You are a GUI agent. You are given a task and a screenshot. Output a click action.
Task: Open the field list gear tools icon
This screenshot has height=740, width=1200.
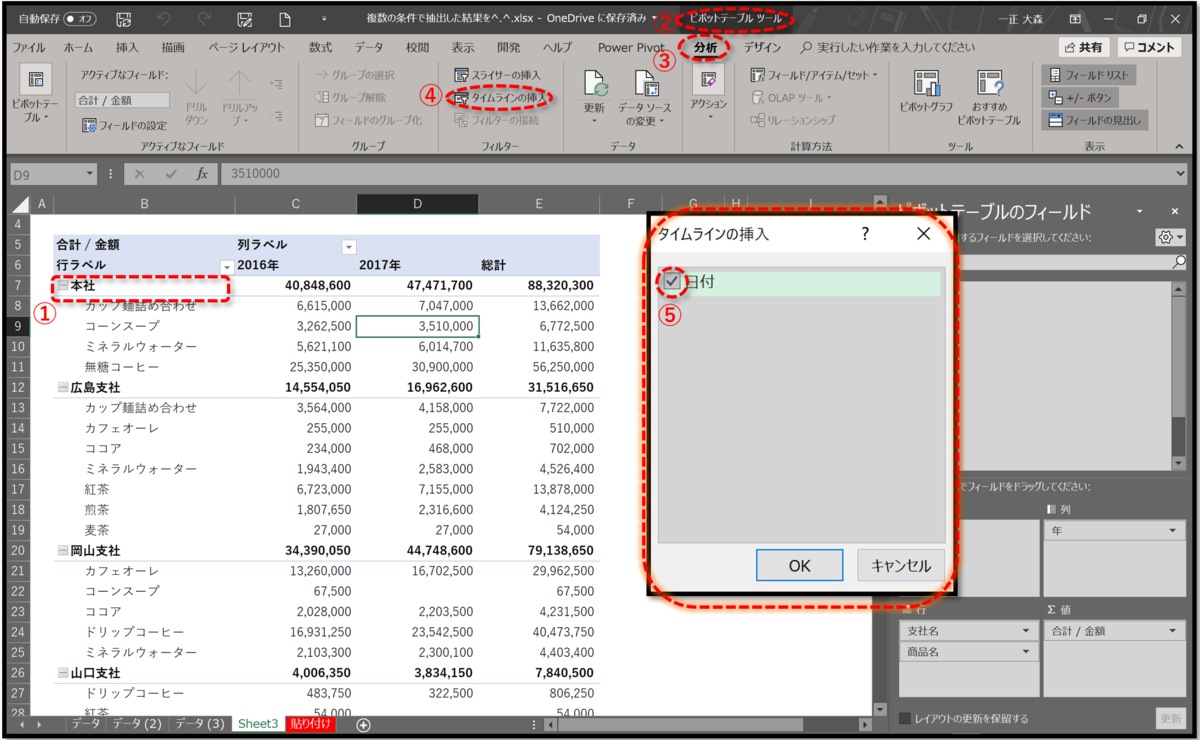(x=1168, y=237)
